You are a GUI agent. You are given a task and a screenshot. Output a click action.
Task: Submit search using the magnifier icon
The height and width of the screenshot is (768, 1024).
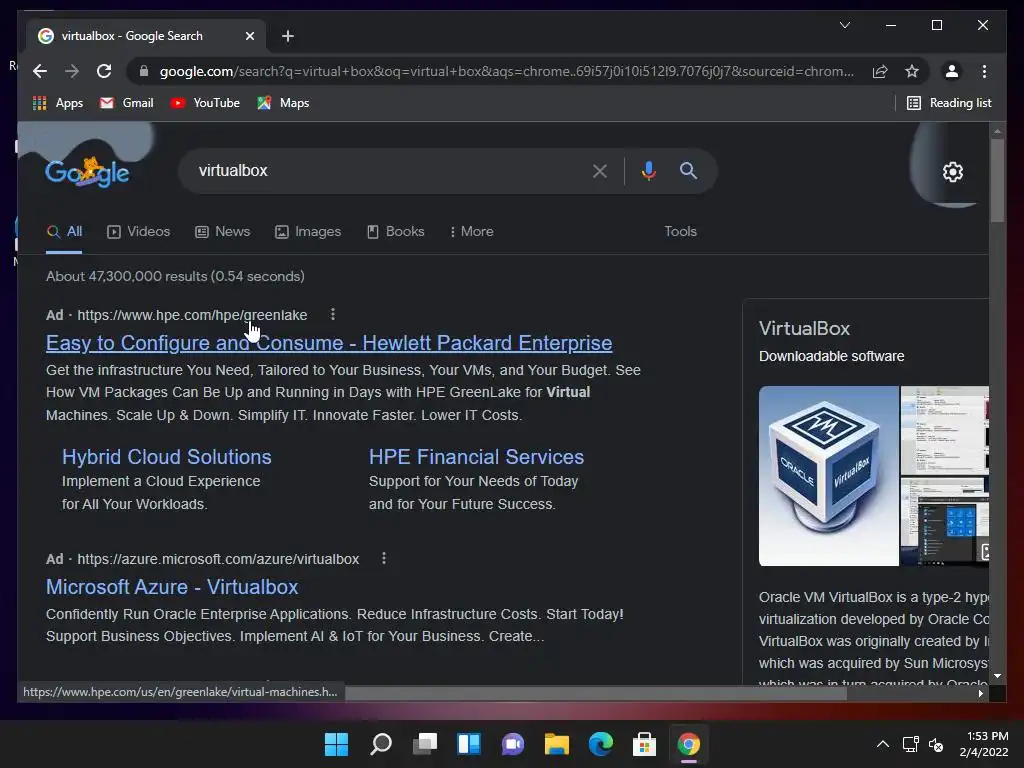[x=688, y=171]
